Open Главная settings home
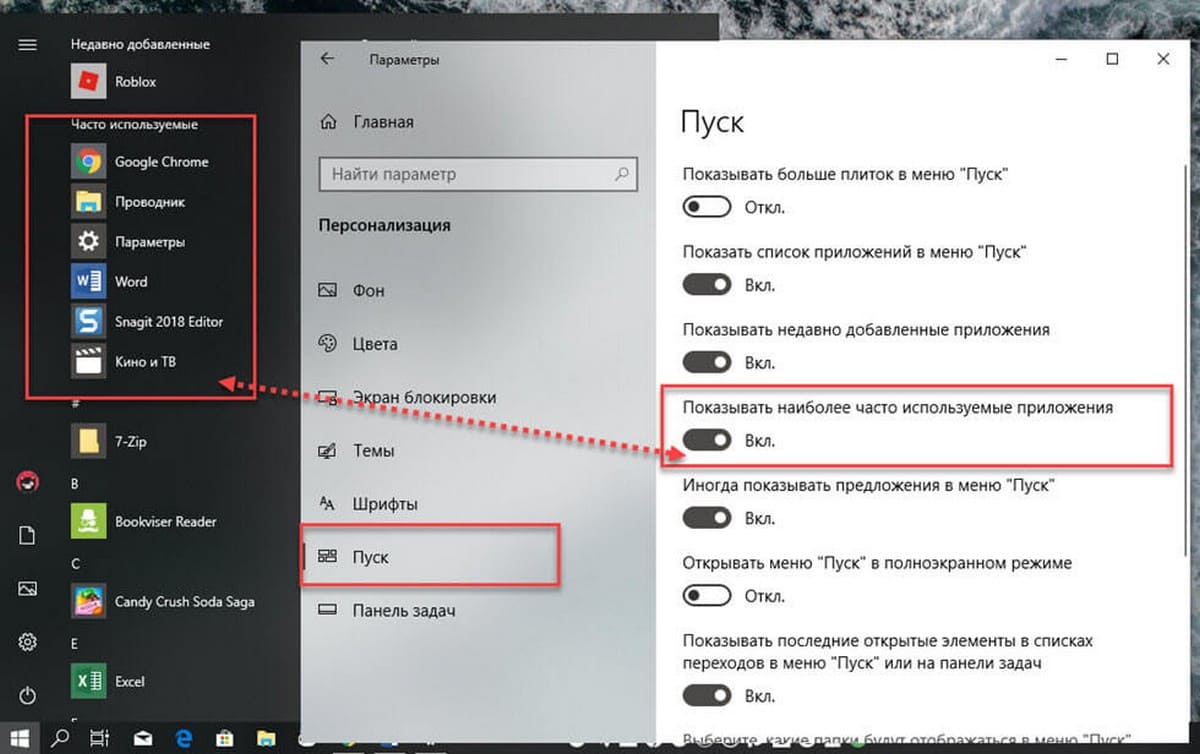This screenshot has height=754, width=1200. click(365, 122)
